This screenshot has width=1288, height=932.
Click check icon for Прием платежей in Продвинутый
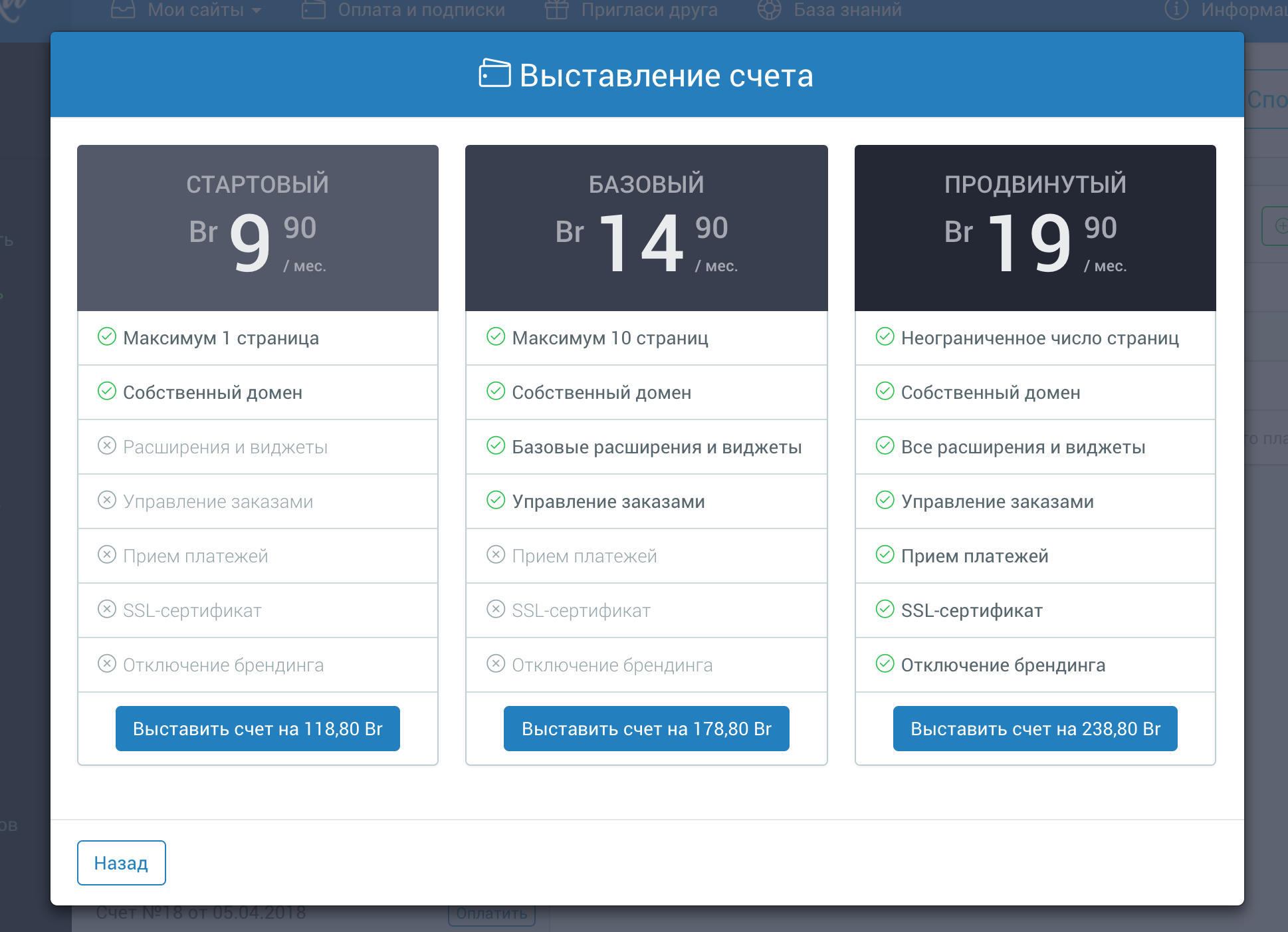885,554
